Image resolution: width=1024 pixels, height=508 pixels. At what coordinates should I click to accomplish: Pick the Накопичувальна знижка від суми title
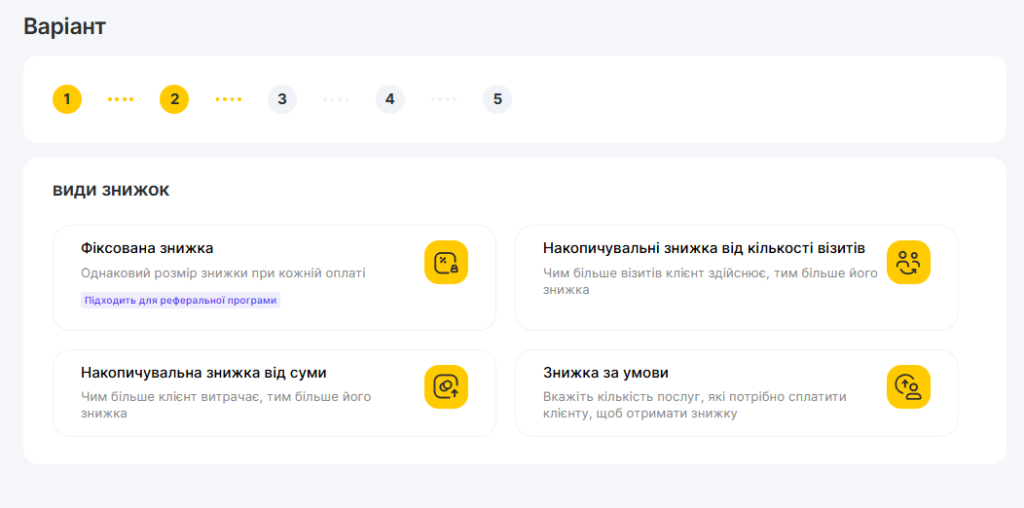204,373
